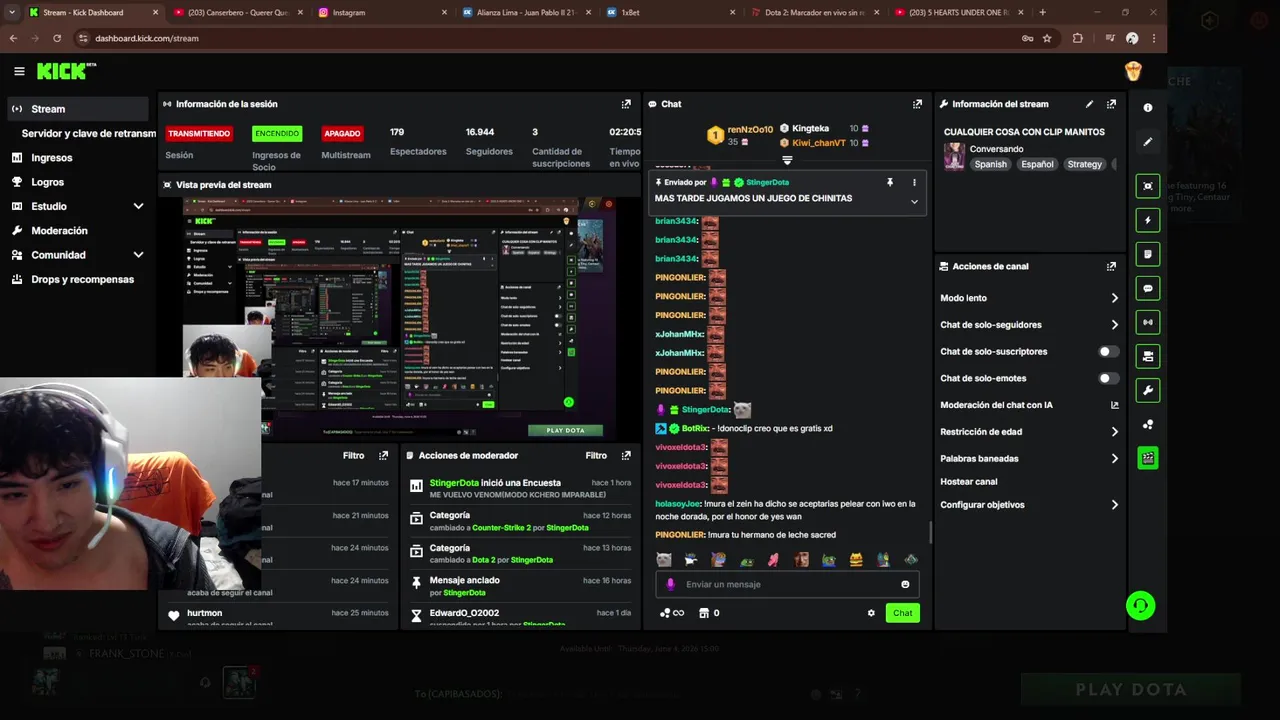Toggle the stream preview widget icon
Screen dimensions: 1280x720
1148,186
